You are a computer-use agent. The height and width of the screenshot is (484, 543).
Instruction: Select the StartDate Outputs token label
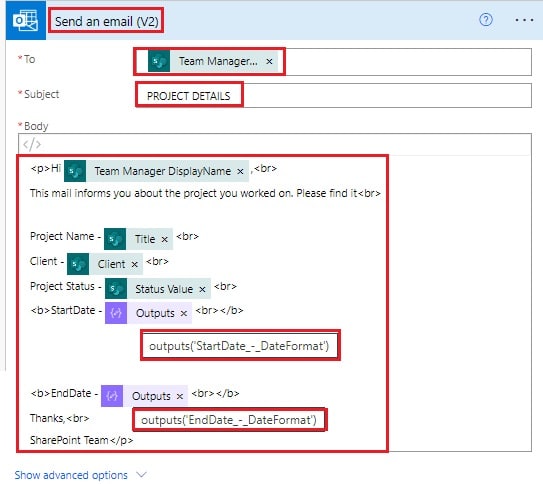point(155,313)
